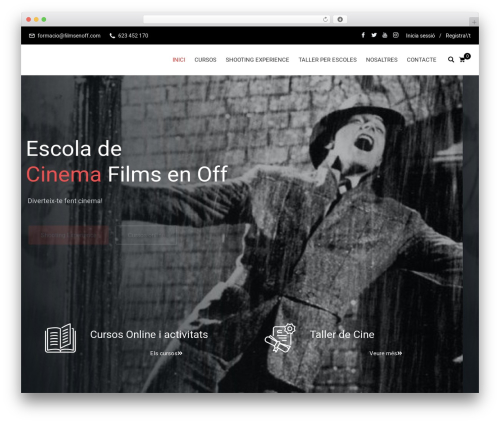Viewport: 500px width, 423px height.
Task: Click the Cursos Online i activitats heading
Action: pyautogui.click(x=149, y=334)
